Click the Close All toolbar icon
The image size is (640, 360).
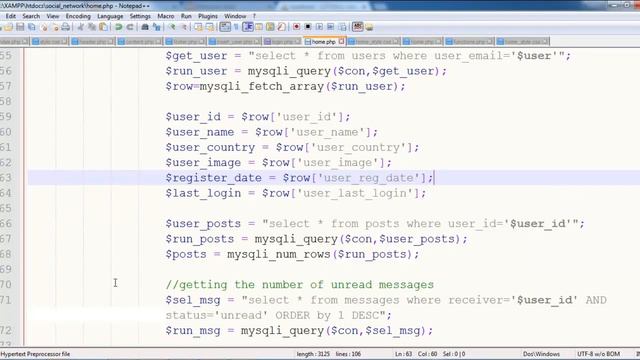point(56,27)
